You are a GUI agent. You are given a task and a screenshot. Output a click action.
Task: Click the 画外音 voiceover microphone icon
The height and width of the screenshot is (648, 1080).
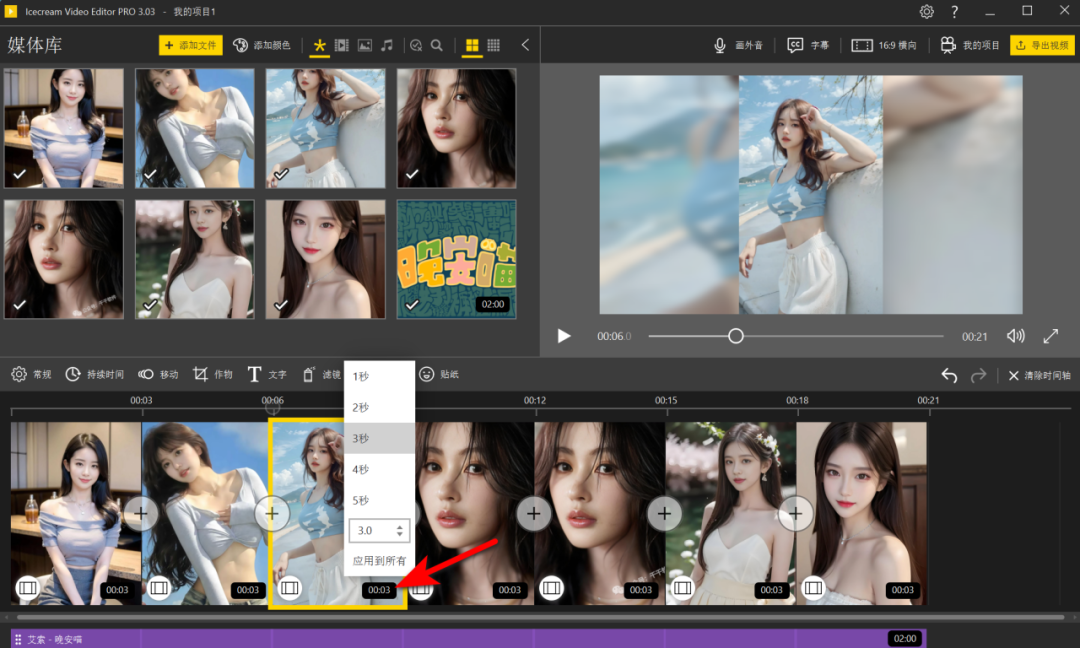[720, 45]
